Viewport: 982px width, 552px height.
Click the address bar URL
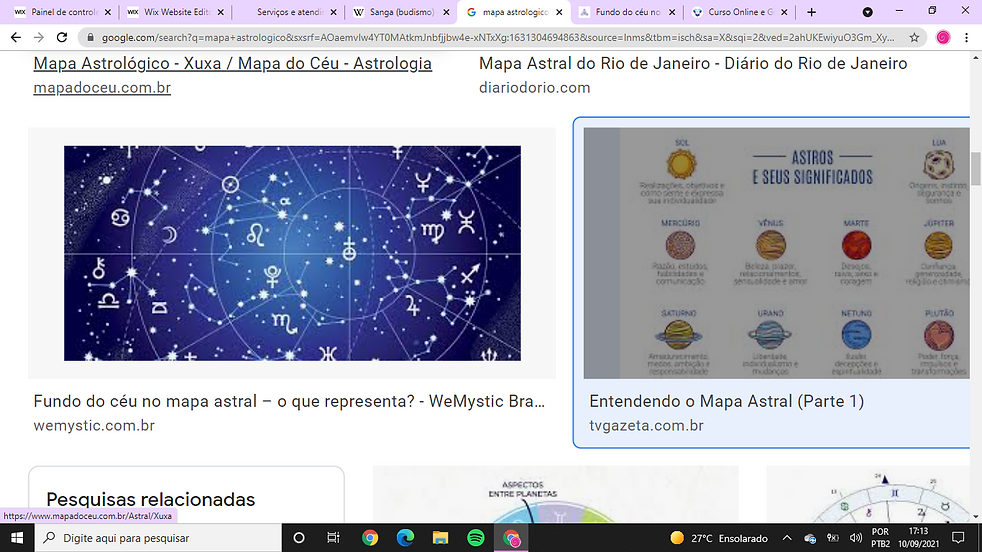[x=498, y=38]
